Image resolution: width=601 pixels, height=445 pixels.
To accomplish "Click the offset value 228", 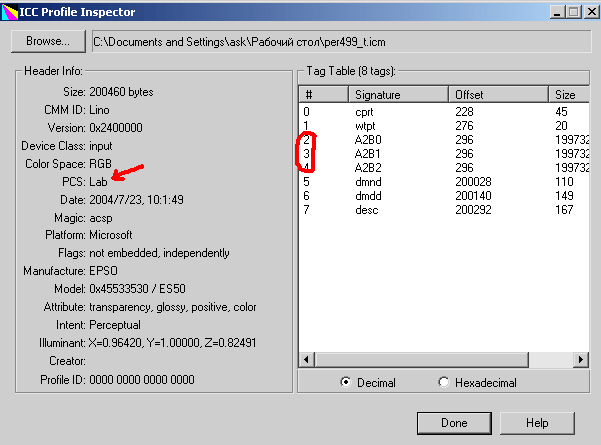I will tap(464, 112).
